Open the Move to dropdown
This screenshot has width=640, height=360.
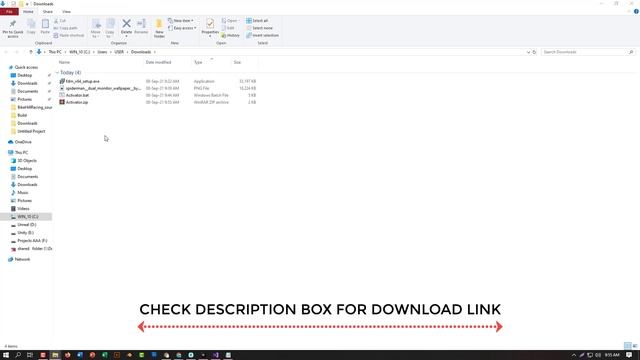[x=96, y=29]
